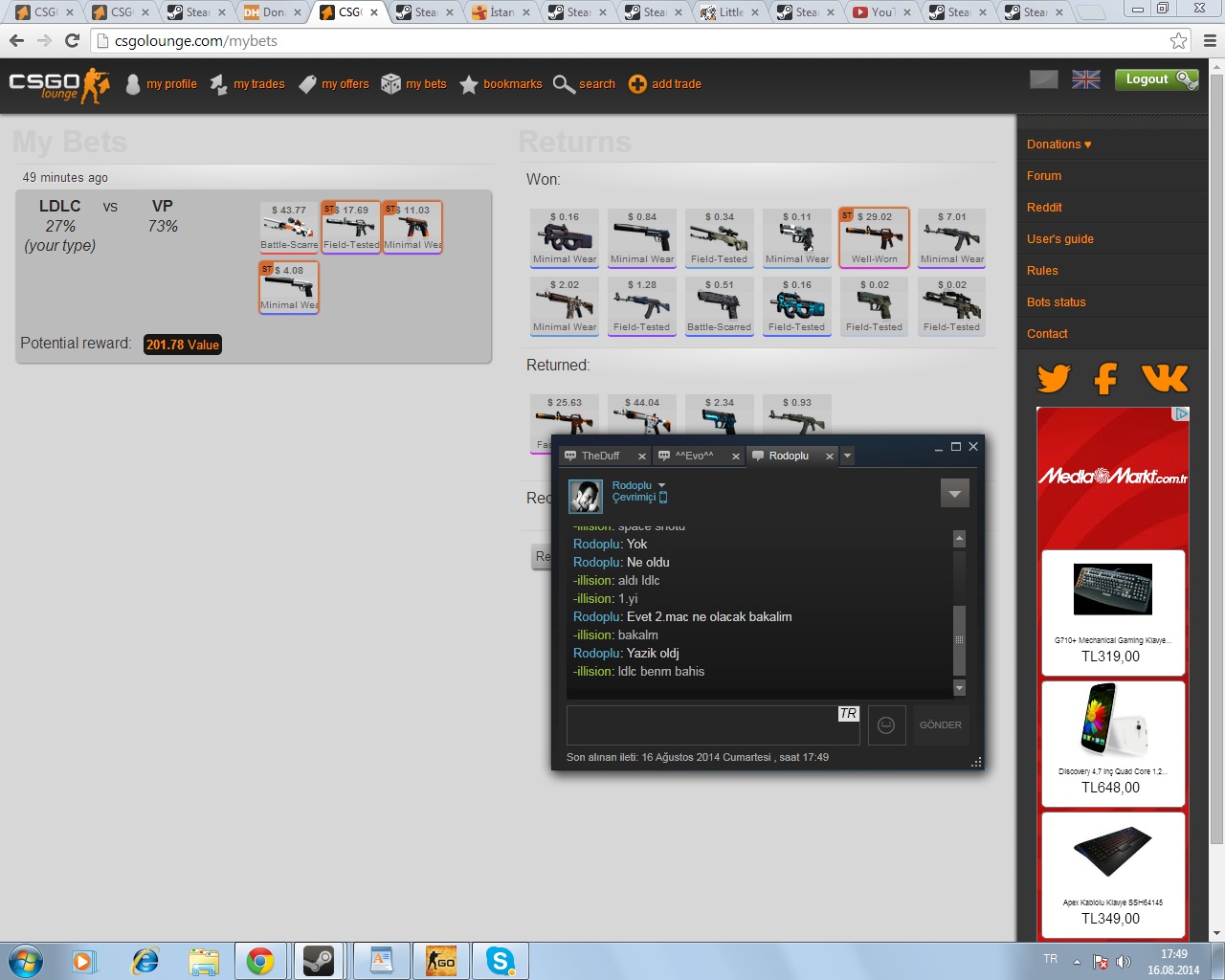Image resolution: width=1225 pixels, height=980 pixels.
Task: Select the won $7.01 Minimal Wear item
Action: coord(952,237)
